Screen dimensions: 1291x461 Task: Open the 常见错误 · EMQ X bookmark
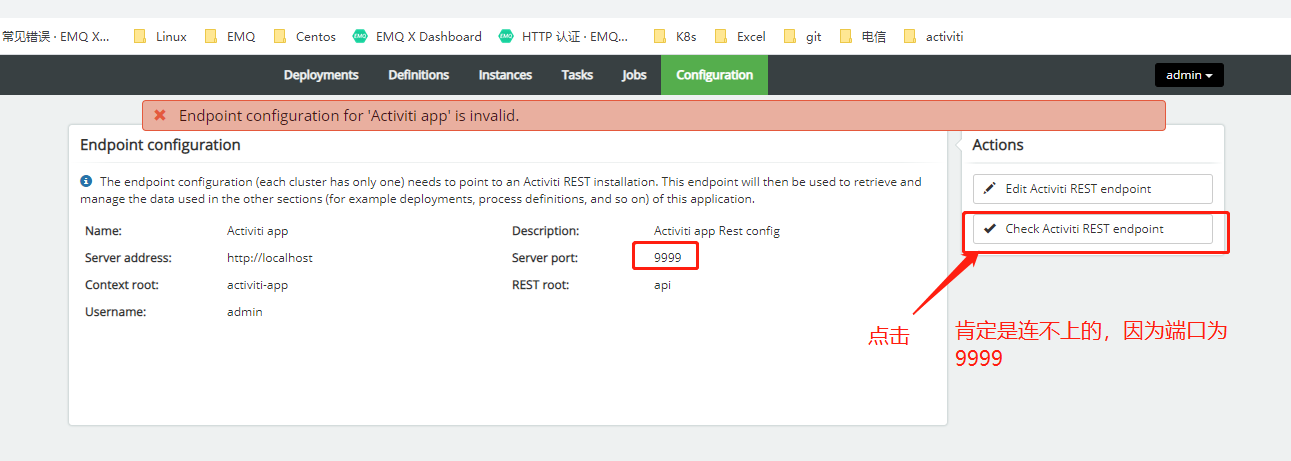click(x=56, y=36)
